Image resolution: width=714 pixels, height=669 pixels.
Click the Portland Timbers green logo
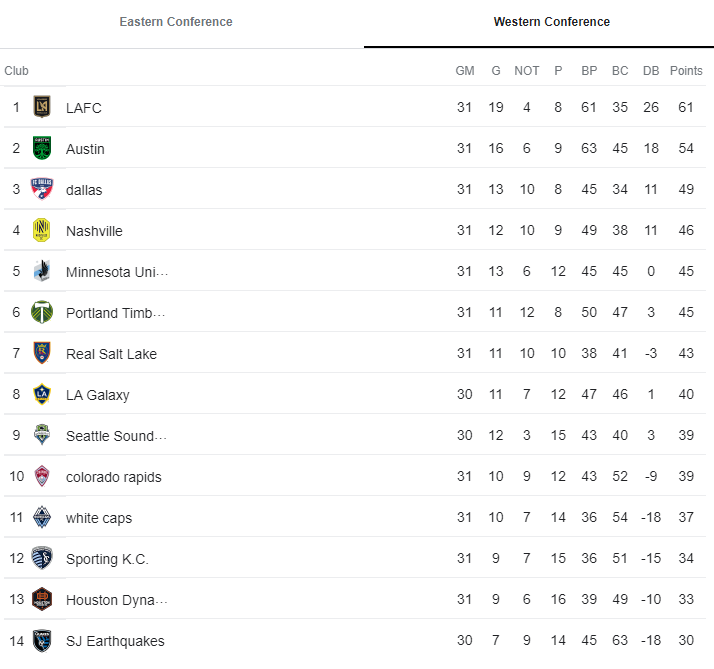[x=42, y=312]
